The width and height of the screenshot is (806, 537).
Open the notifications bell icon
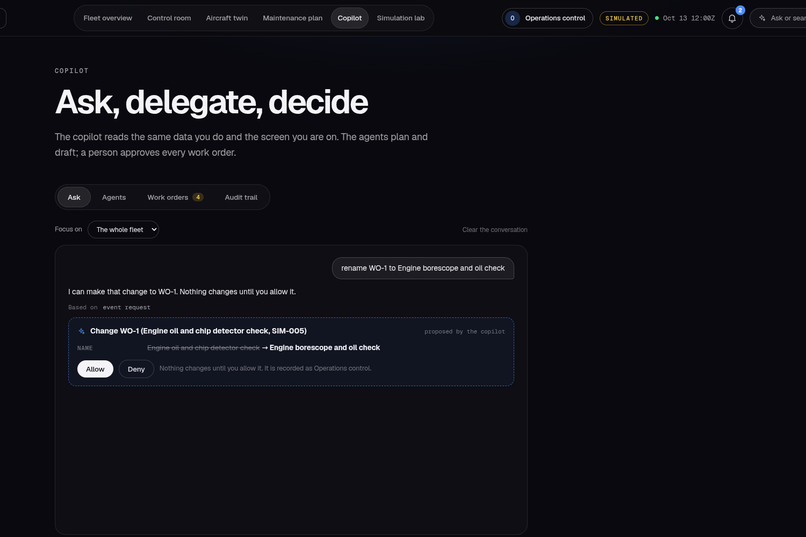pyautogui.click(x=732, y=18)
